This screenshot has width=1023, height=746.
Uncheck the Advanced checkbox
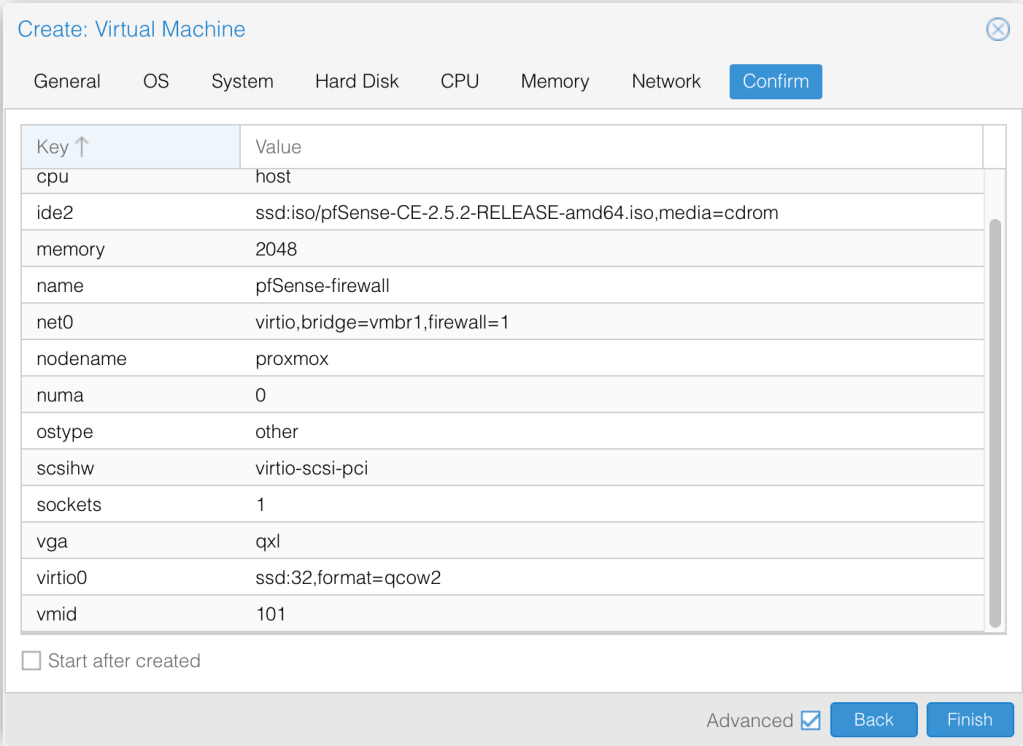click(810, 720)
